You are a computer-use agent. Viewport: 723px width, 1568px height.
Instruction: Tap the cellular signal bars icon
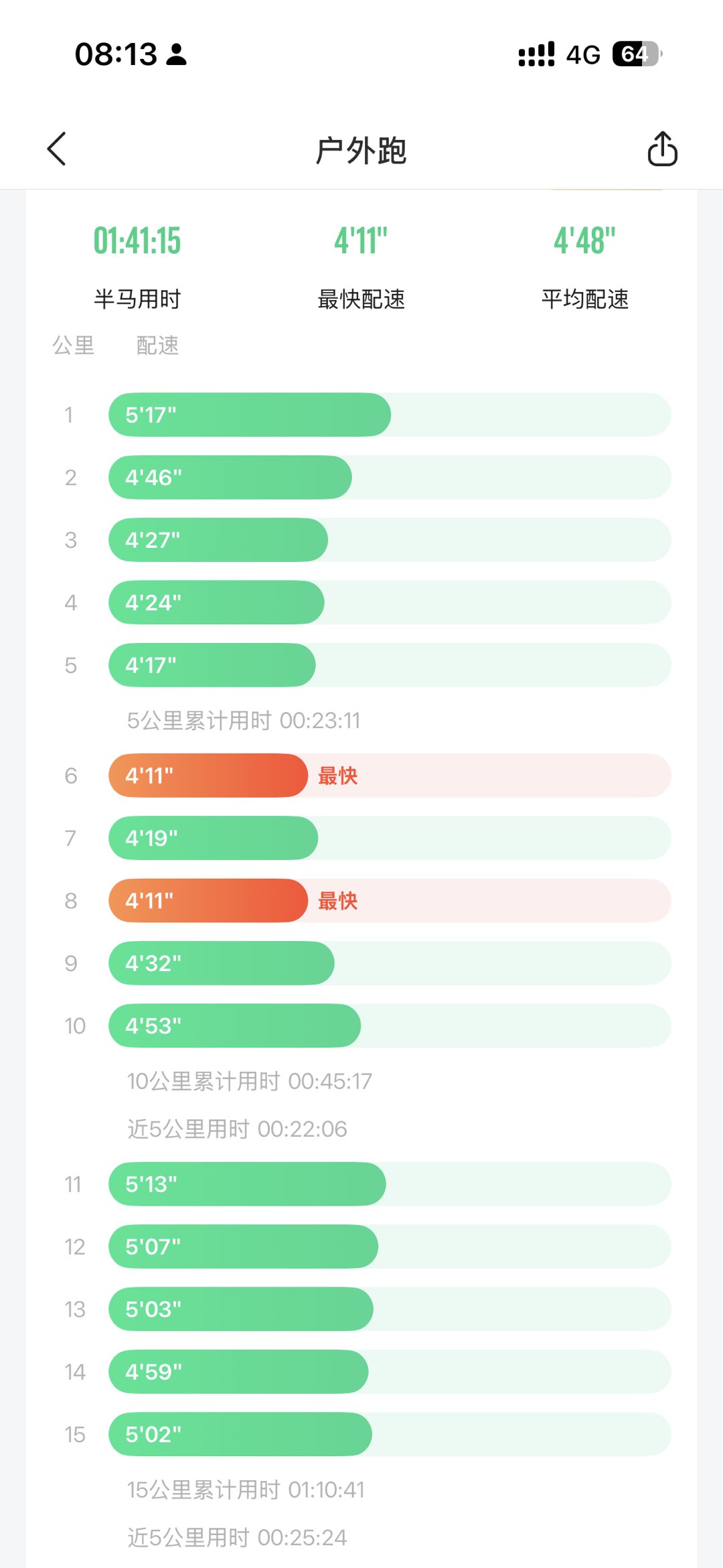[x=536, y=54]
